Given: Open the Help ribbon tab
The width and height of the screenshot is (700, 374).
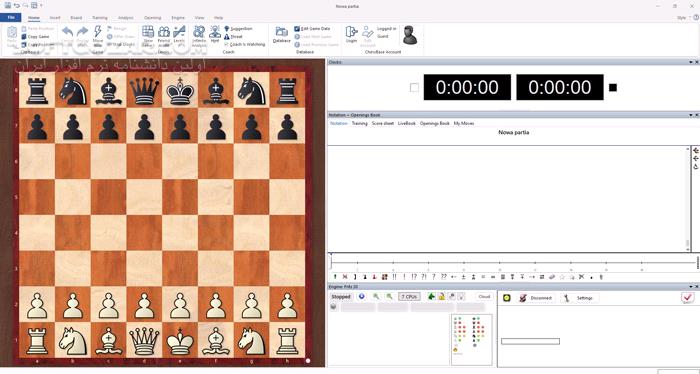Looking at the screenshot, I should [218, 18].
